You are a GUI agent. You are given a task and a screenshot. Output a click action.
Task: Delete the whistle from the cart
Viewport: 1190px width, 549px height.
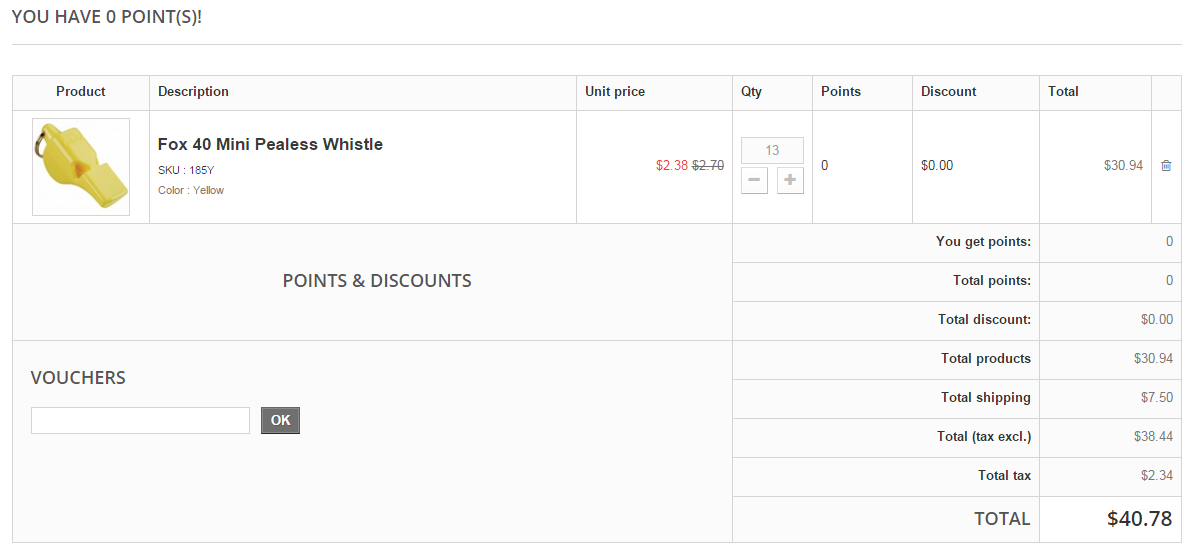click(x=1166, y=166)
